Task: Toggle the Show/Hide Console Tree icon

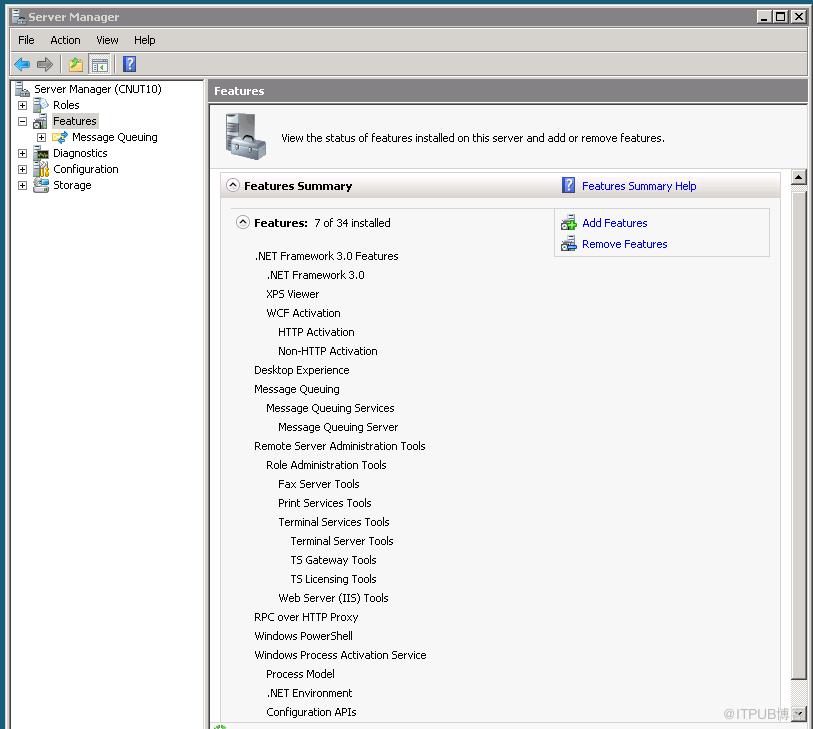Action: (100, 65)
